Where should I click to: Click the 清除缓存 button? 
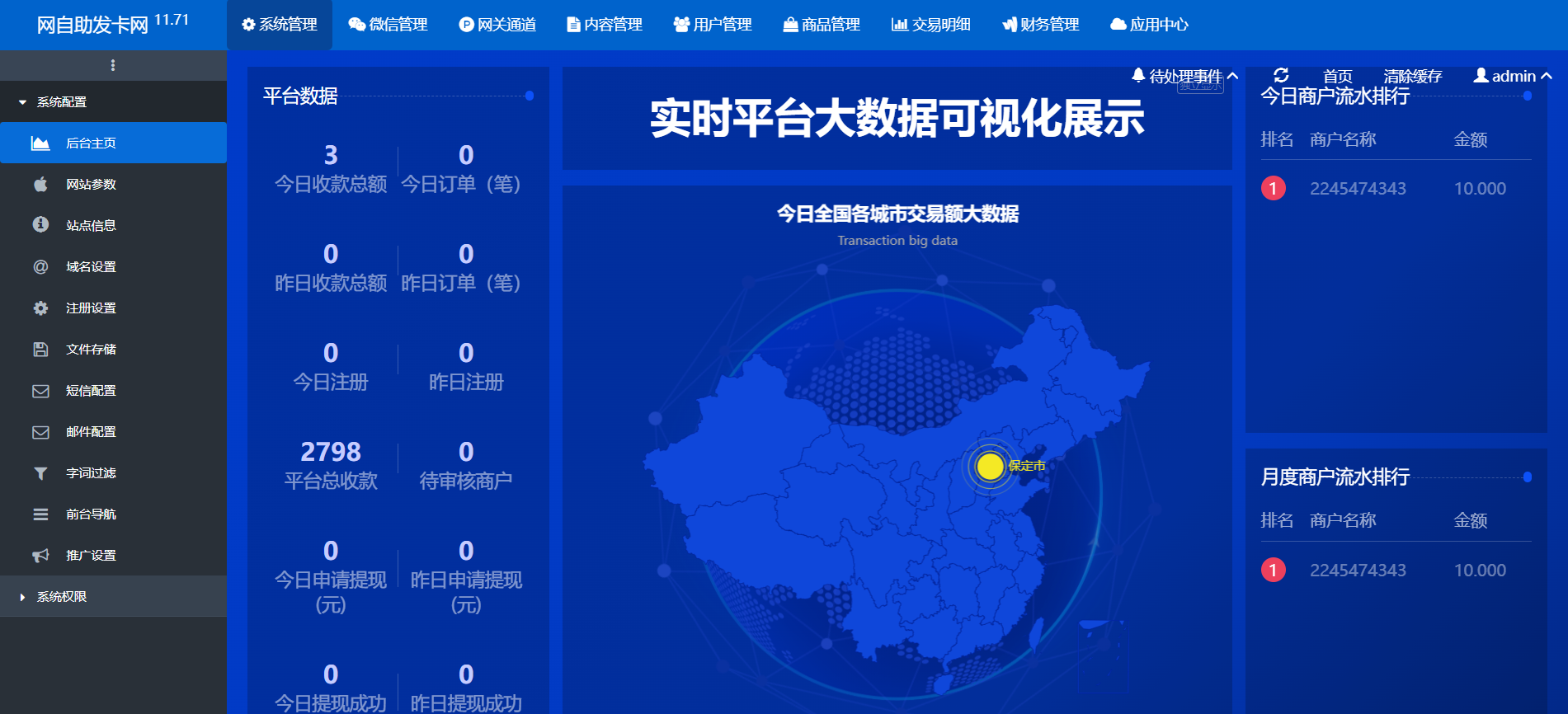(x=1412, y=76)
